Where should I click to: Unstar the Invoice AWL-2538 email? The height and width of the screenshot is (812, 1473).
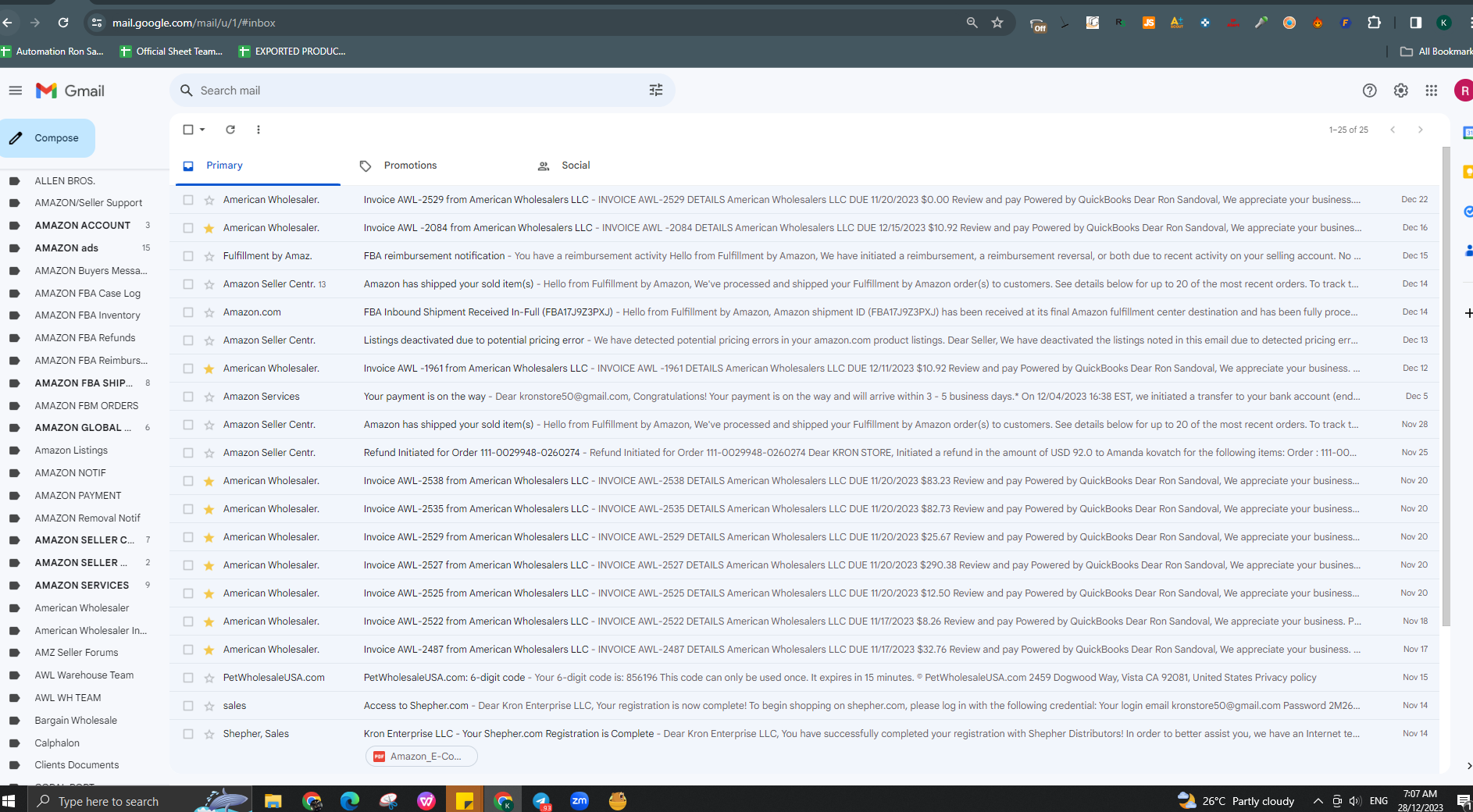[x=209, y=481]
